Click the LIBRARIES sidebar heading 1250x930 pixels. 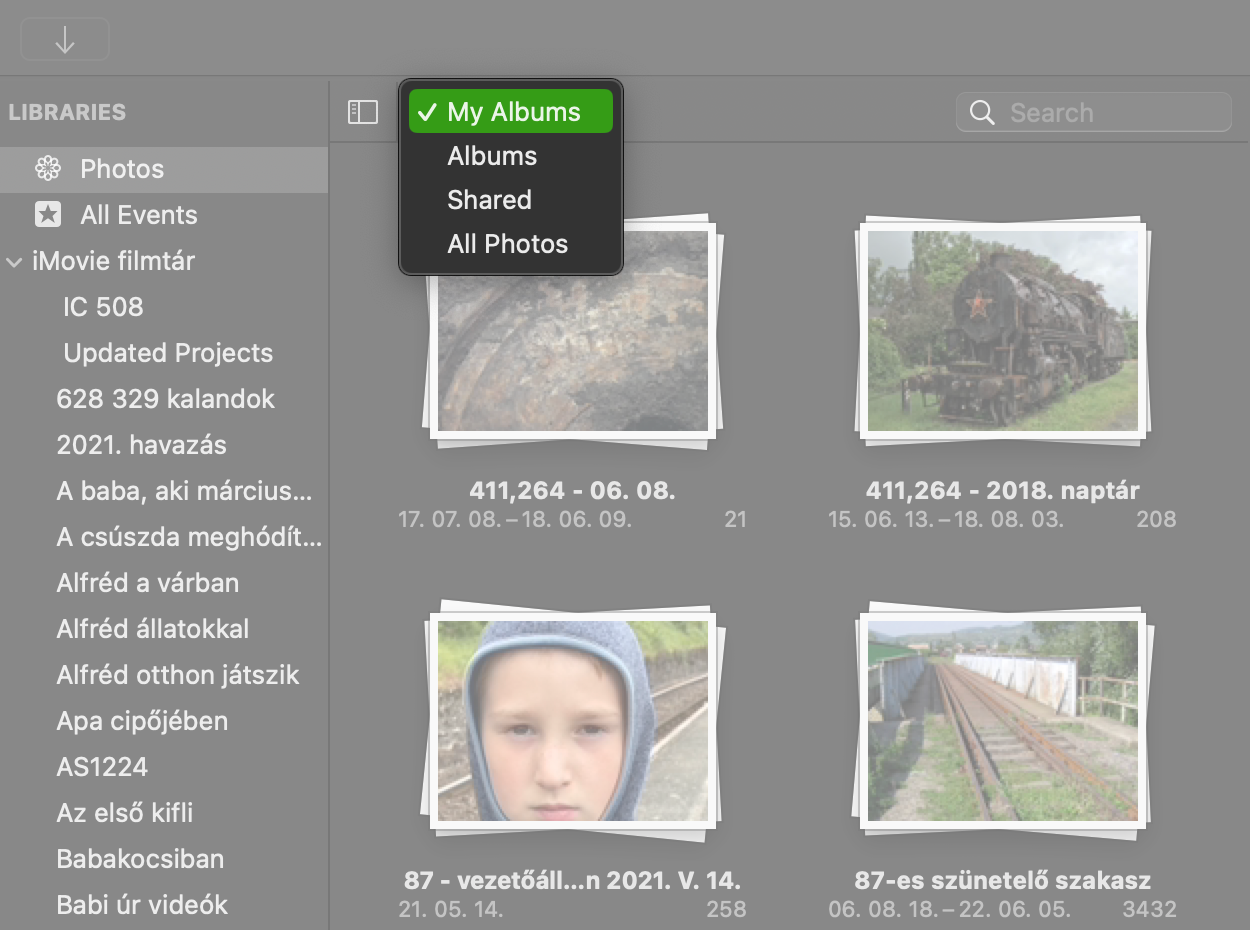[67, 112]
